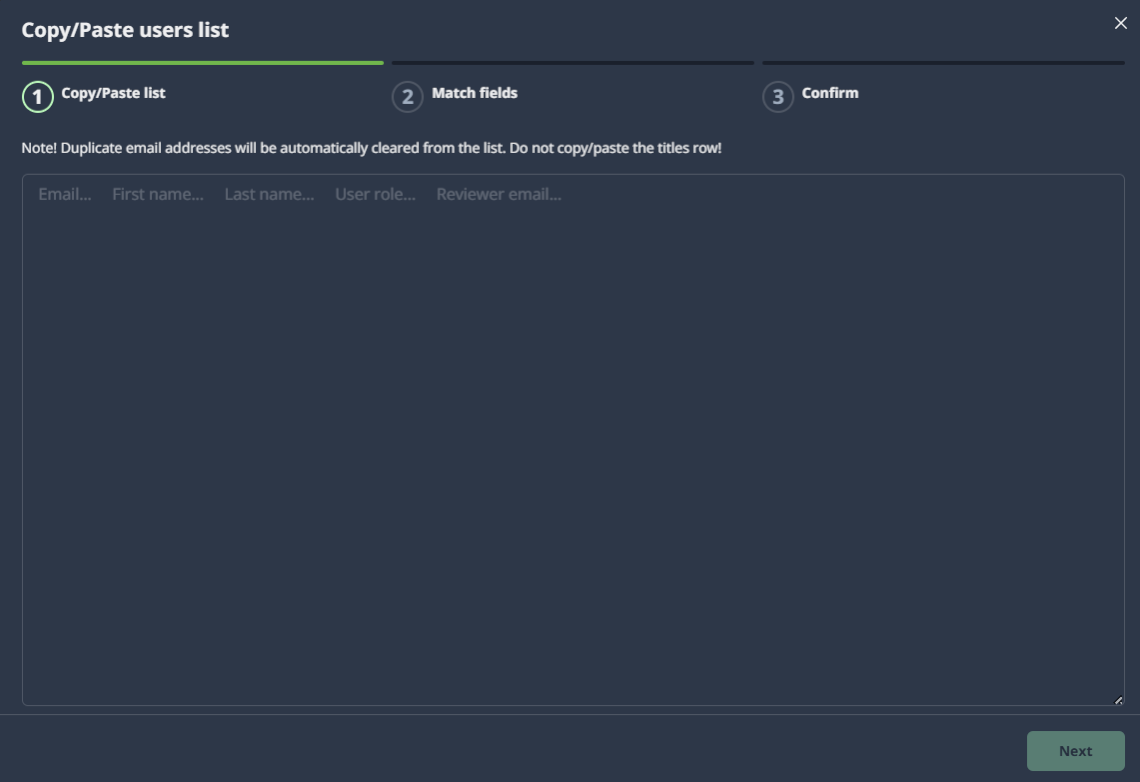Click the step 2 circle icon

click(x=408, y=97)
